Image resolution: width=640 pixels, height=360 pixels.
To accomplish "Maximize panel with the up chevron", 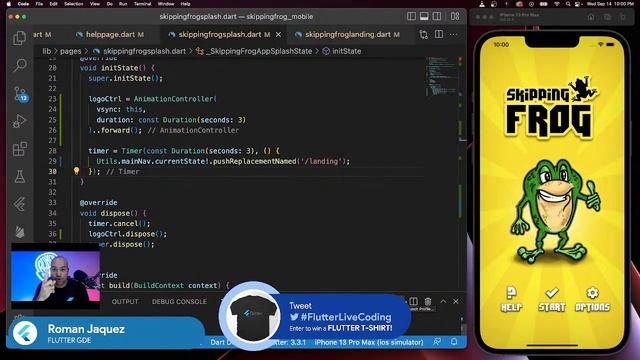I will pyautogui.click(x=443, y=301).
